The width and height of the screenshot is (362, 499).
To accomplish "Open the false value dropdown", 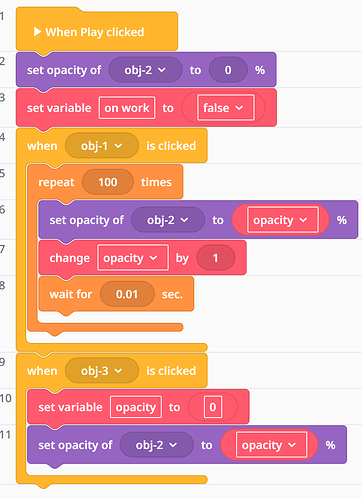I will 226,108.
